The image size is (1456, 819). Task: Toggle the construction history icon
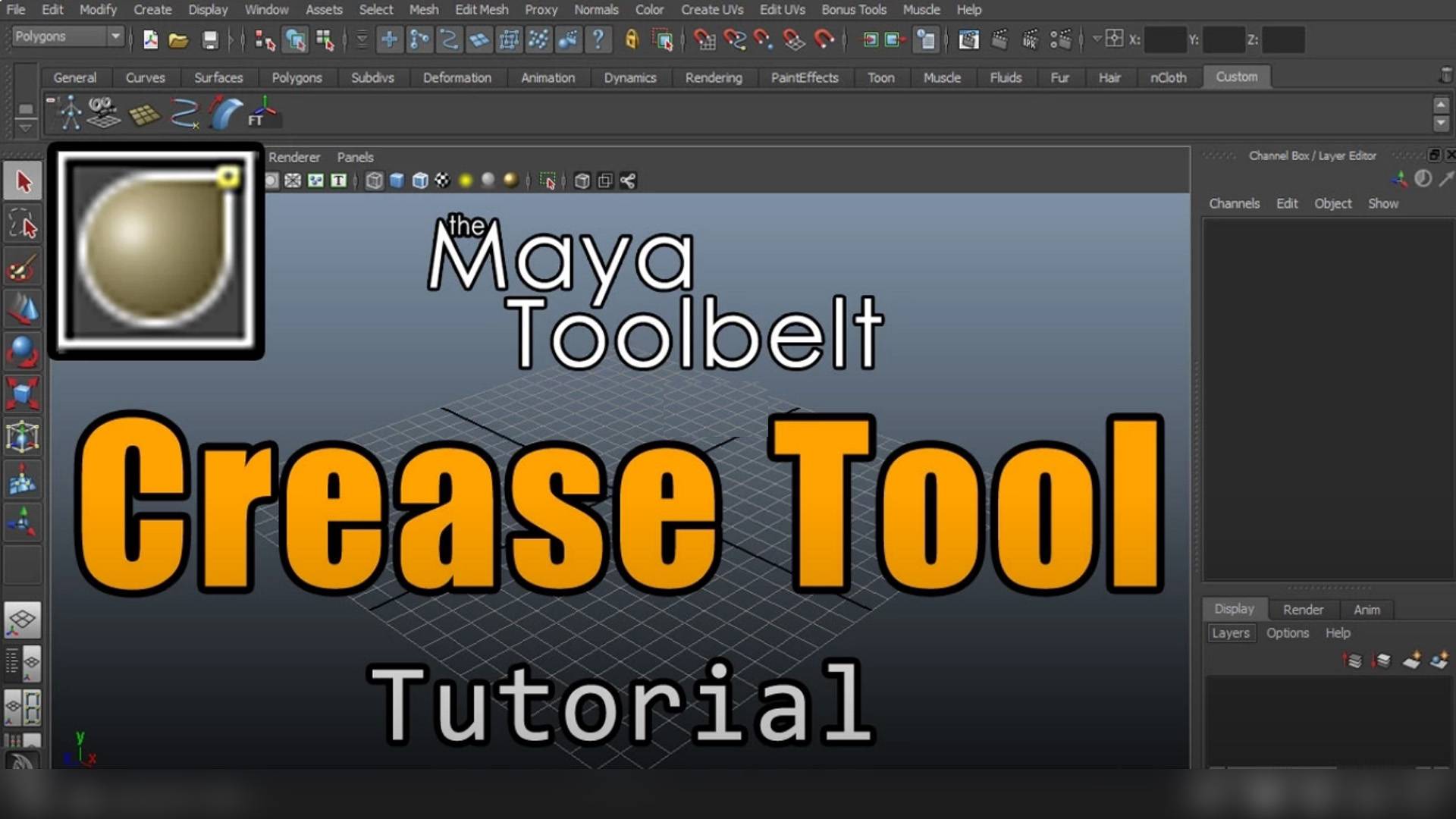point(926,39)
